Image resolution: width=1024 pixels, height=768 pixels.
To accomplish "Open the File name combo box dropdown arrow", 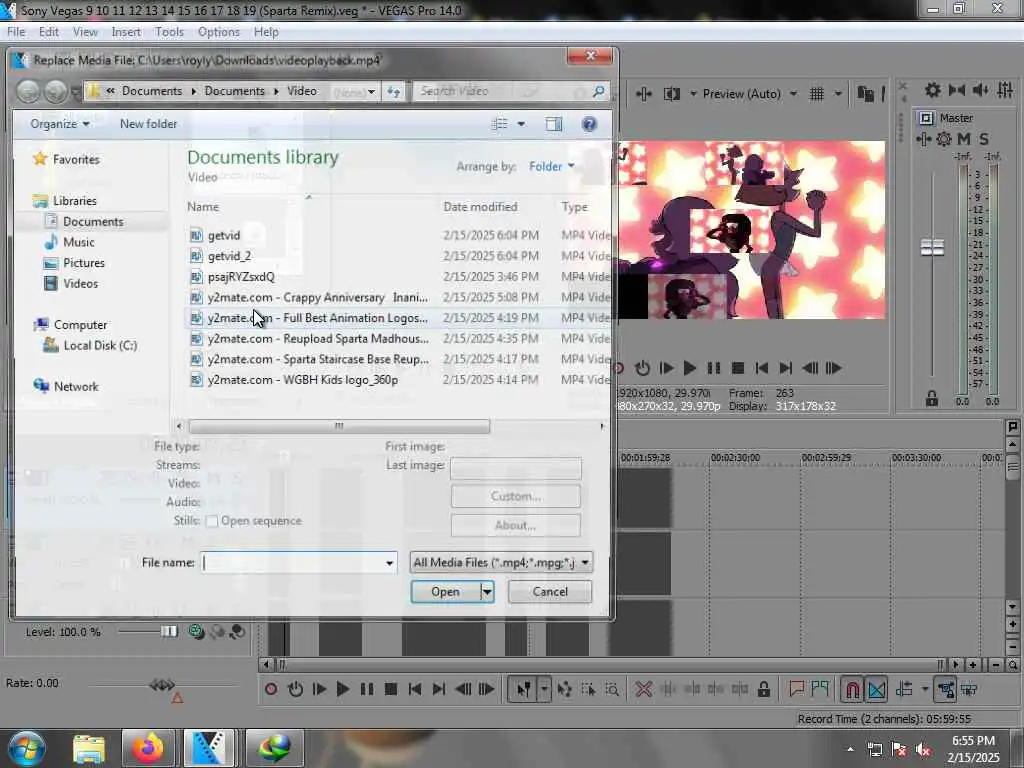I will [389, 563].
